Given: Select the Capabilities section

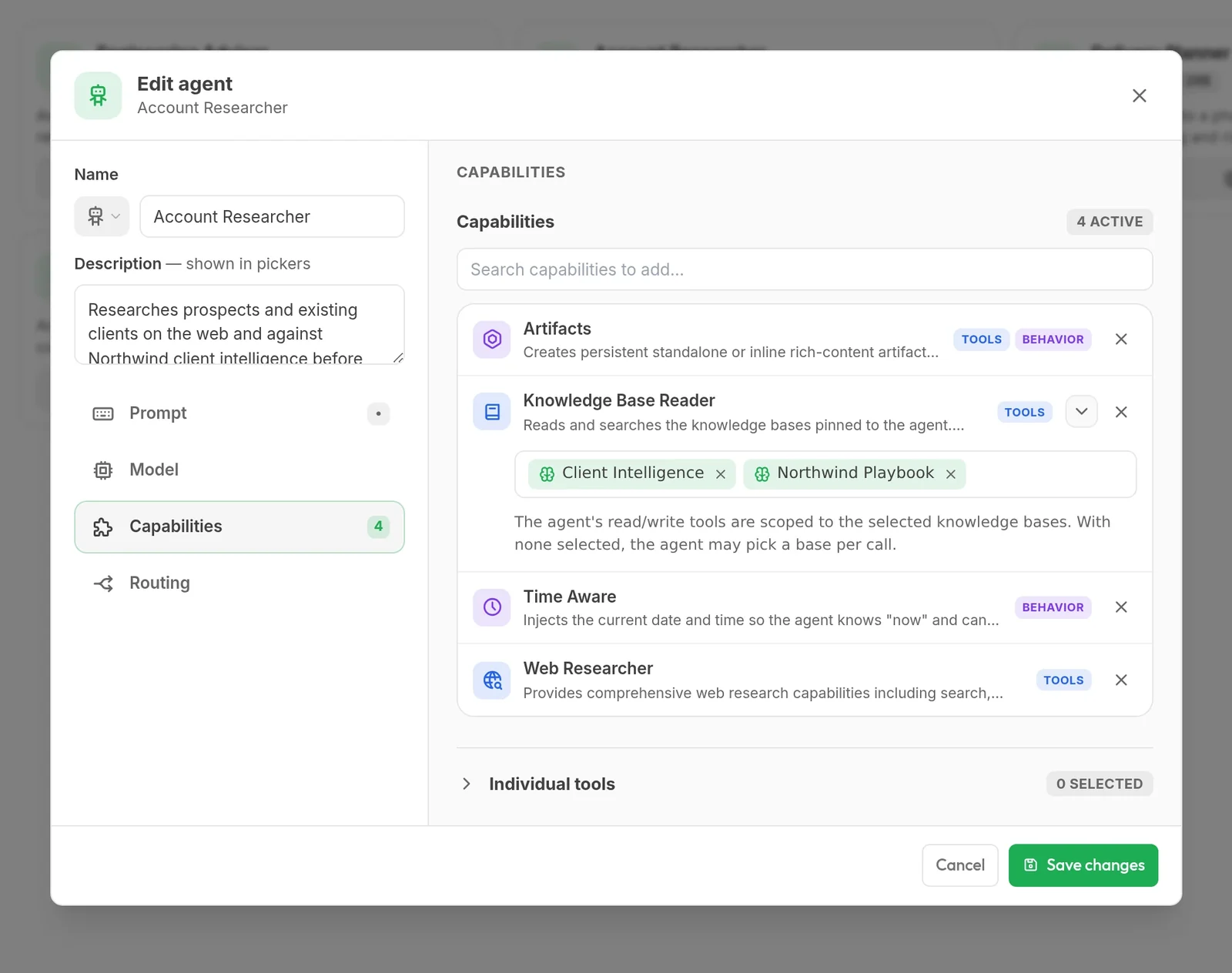Looking at the screenshot, I should (x=239, y=527).
